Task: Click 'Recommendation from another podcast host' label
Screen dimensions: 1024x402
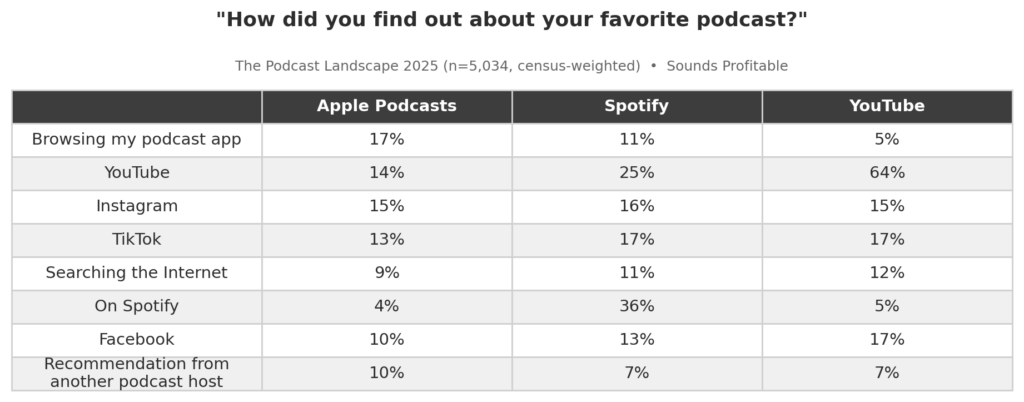Action: point(136,373)
